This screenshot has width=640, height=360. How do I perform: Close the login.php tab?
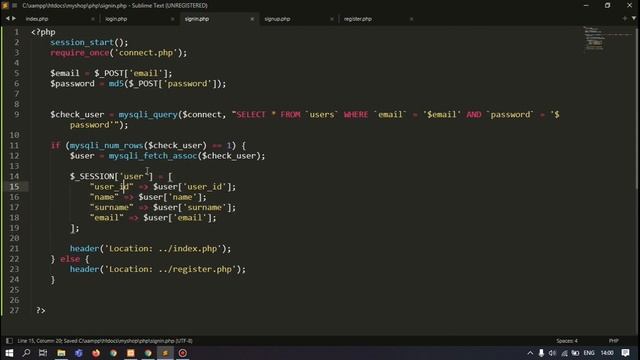172,19
